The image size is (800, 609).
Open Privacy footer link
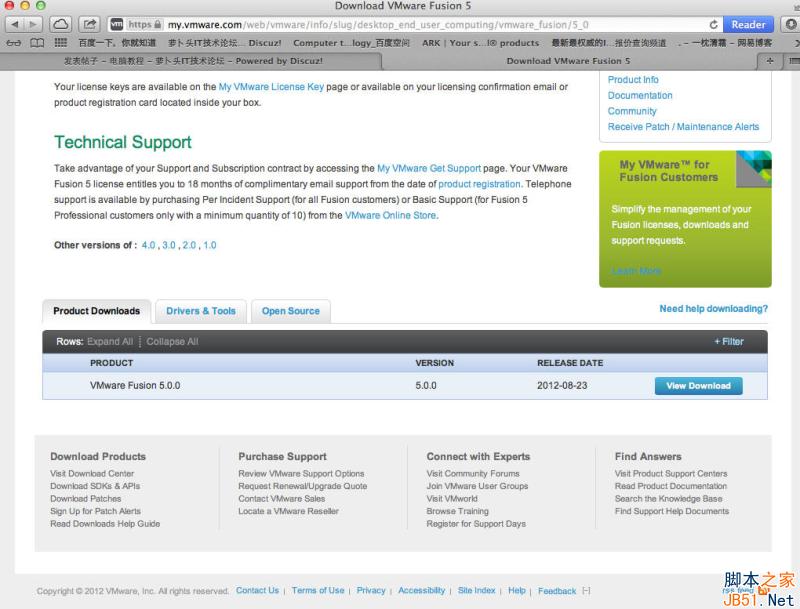(371, 591)
